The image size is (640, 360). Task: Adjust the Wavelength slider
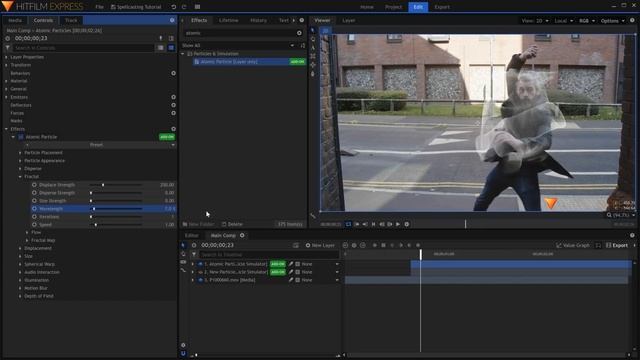[116, 209]
